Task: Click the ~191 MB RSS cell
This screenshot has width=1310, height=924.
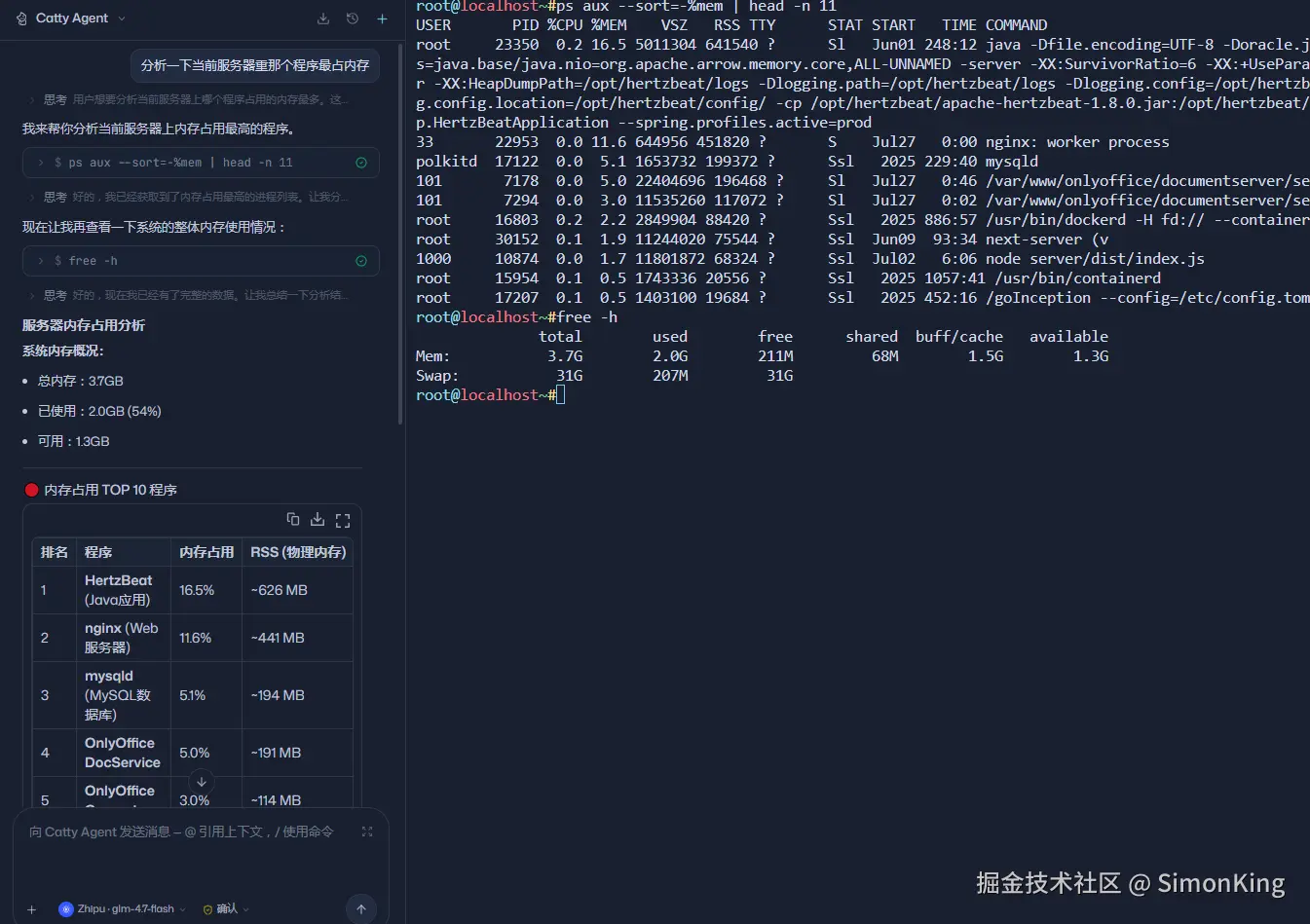Action: tap(298, 753)
